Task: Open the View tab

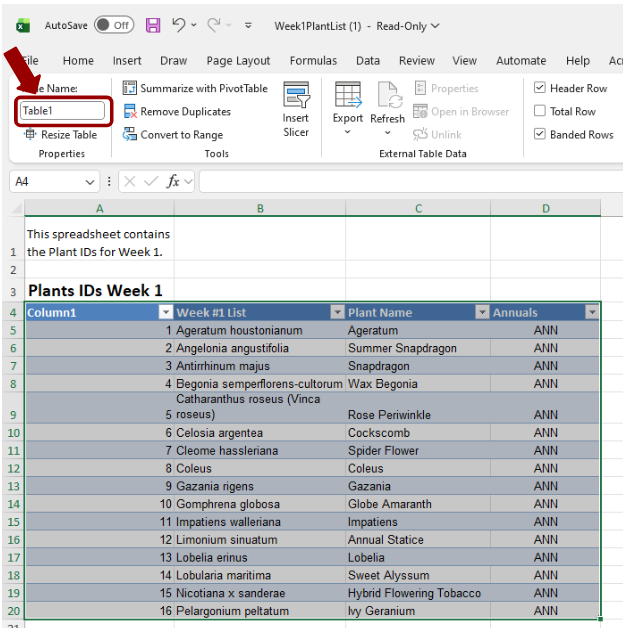Action: point(464,60)
